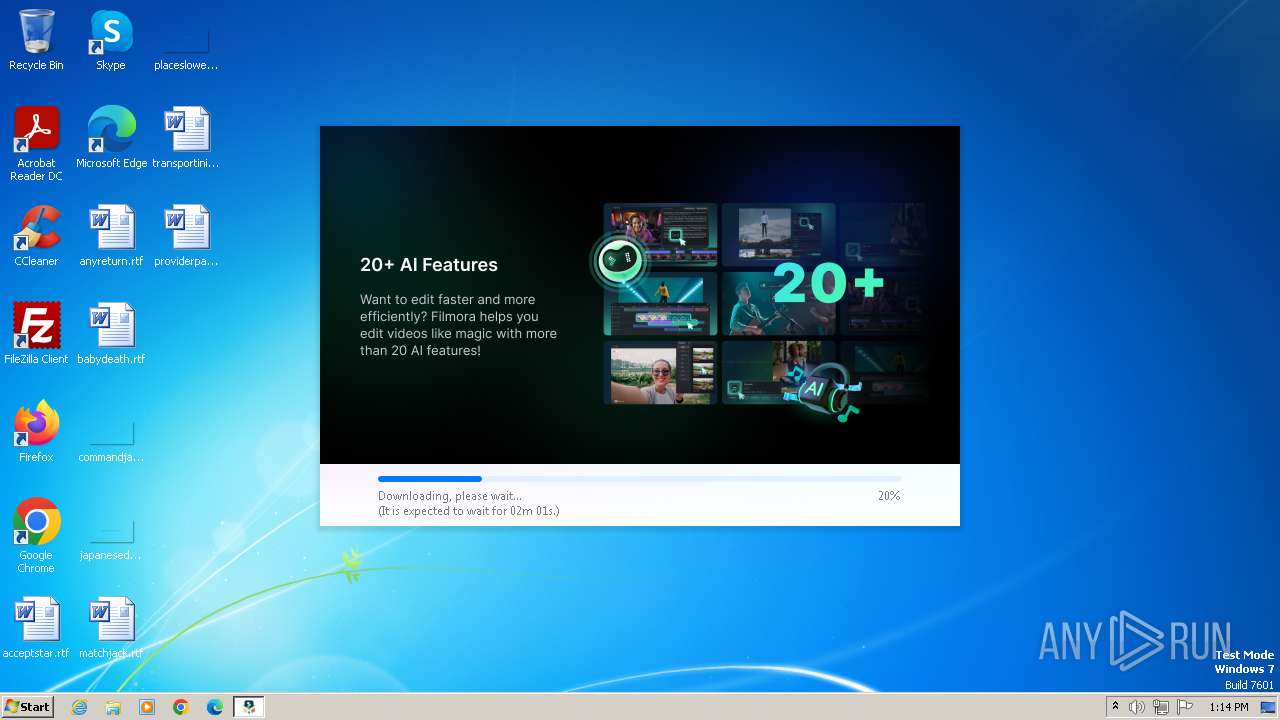Click the Filmora download progress bar
Screen dimensions: 1280x720
639,479
